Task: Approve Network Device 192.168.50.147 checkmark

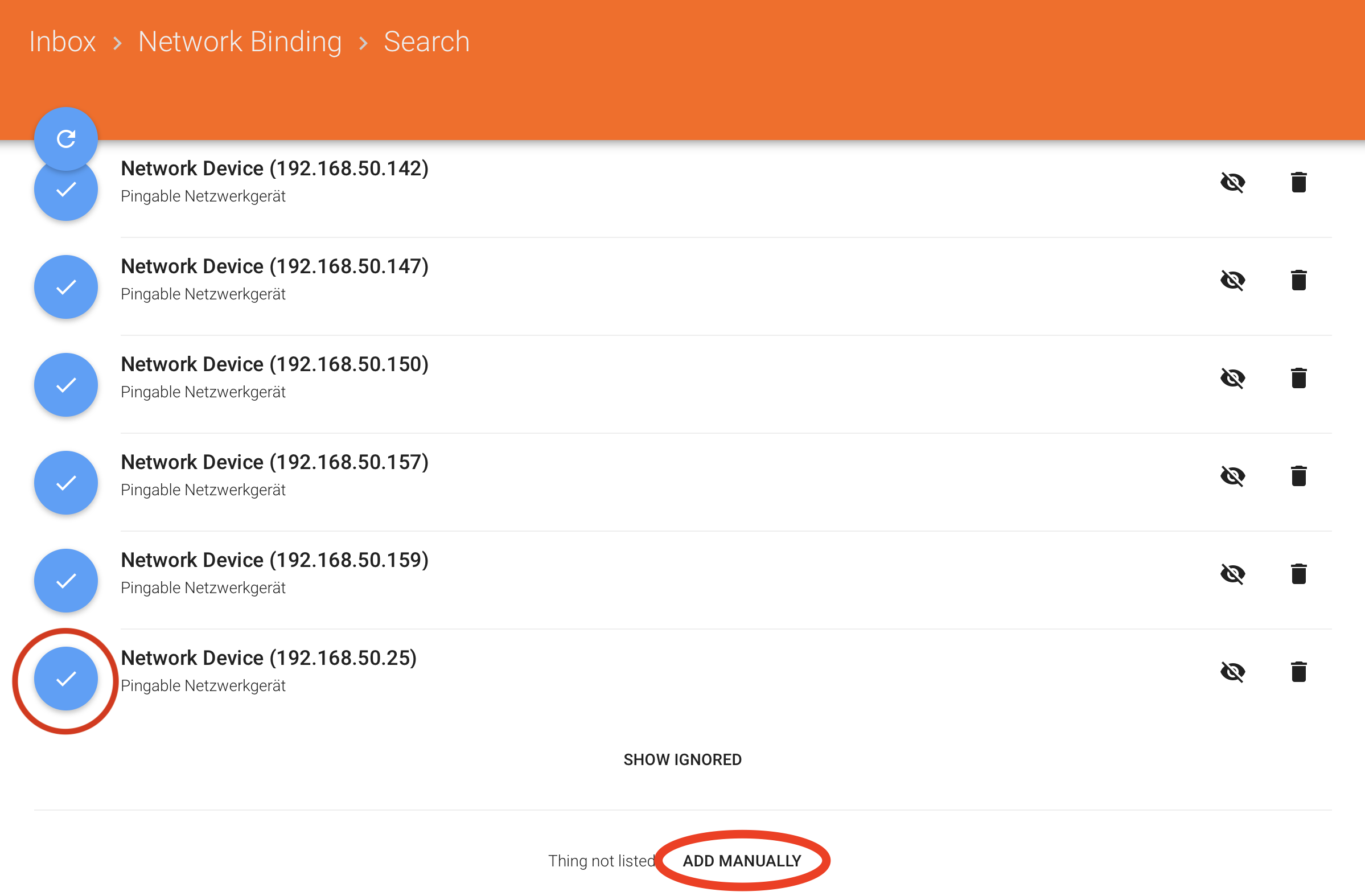Action: point(66,287)
